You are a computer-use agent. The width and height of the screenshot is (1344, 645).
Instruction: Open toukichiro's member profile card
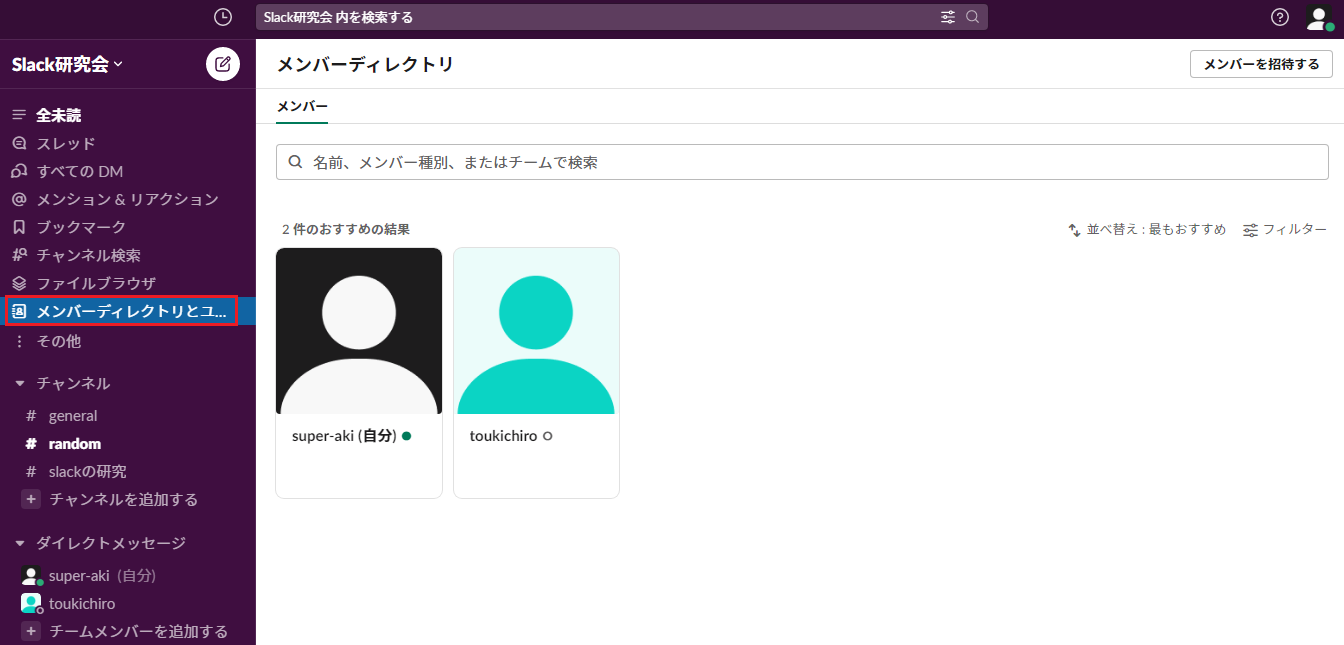click(536, 372)
